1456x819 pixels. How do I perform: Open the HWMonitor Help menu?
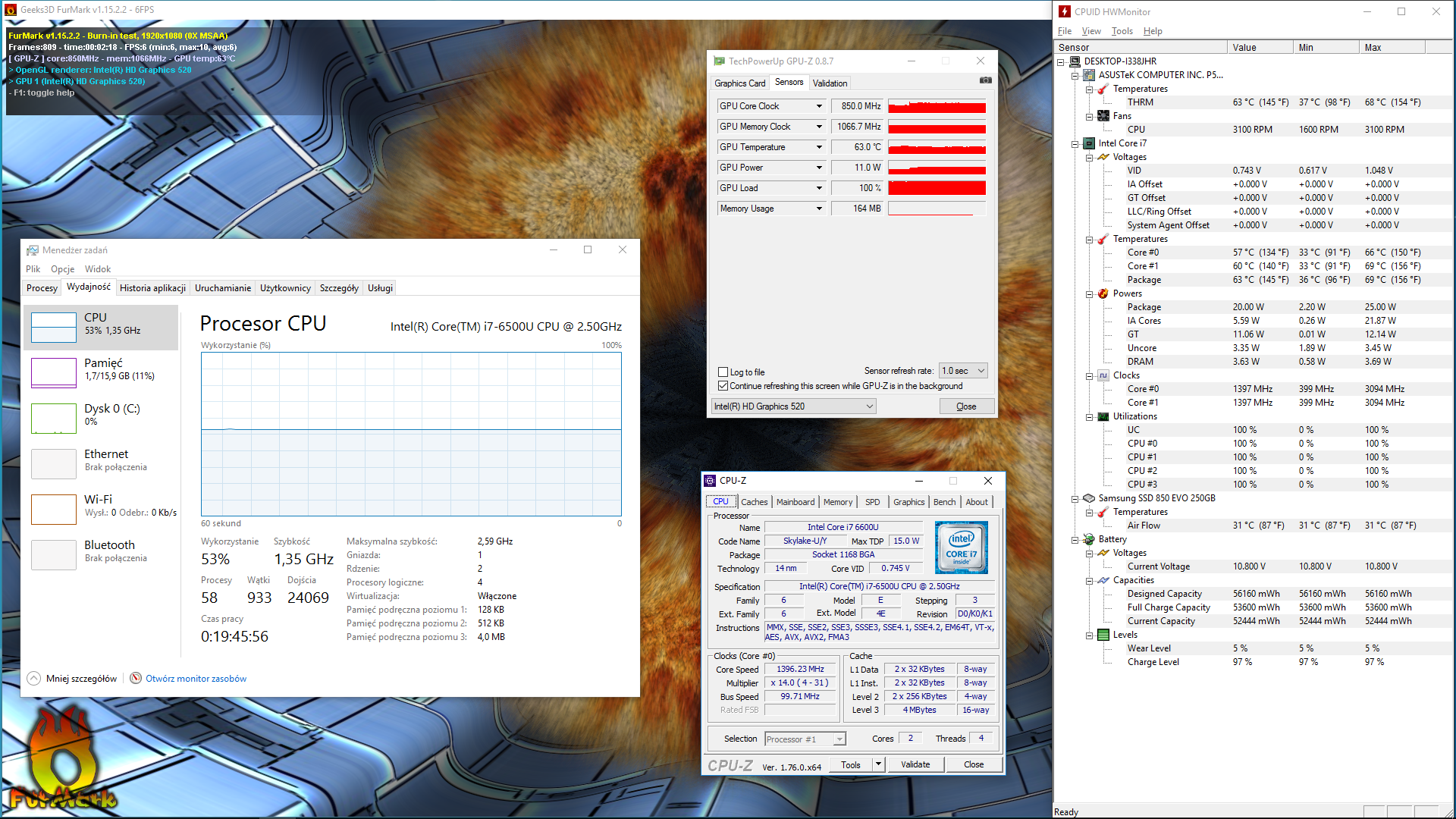1153,31
